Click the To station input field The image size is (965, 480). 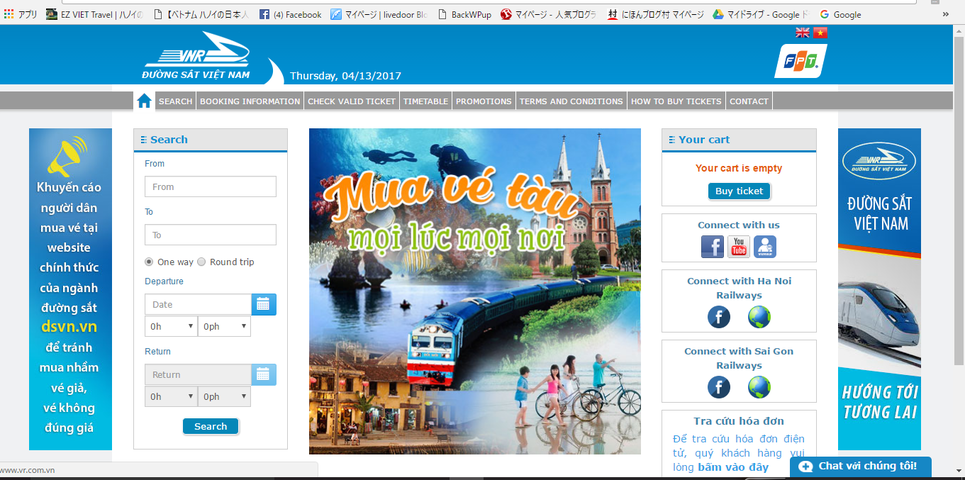[x=210, y=234]
